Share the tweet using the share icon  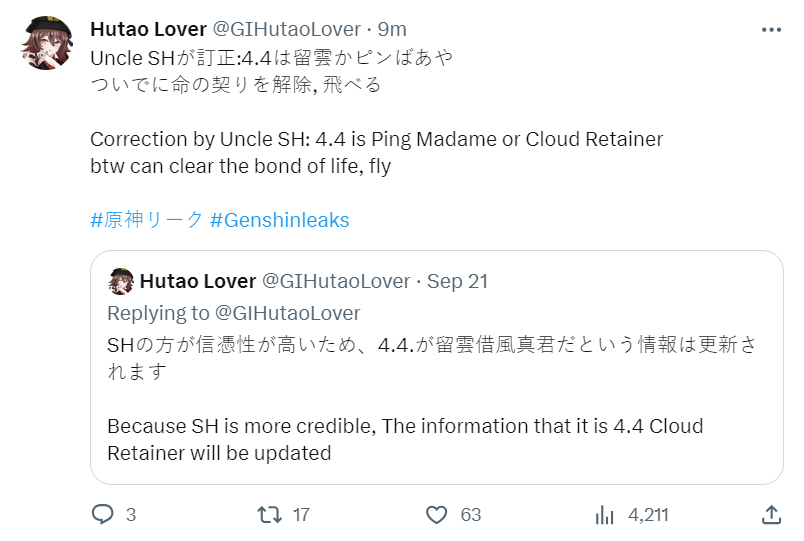tap(771, 514)
